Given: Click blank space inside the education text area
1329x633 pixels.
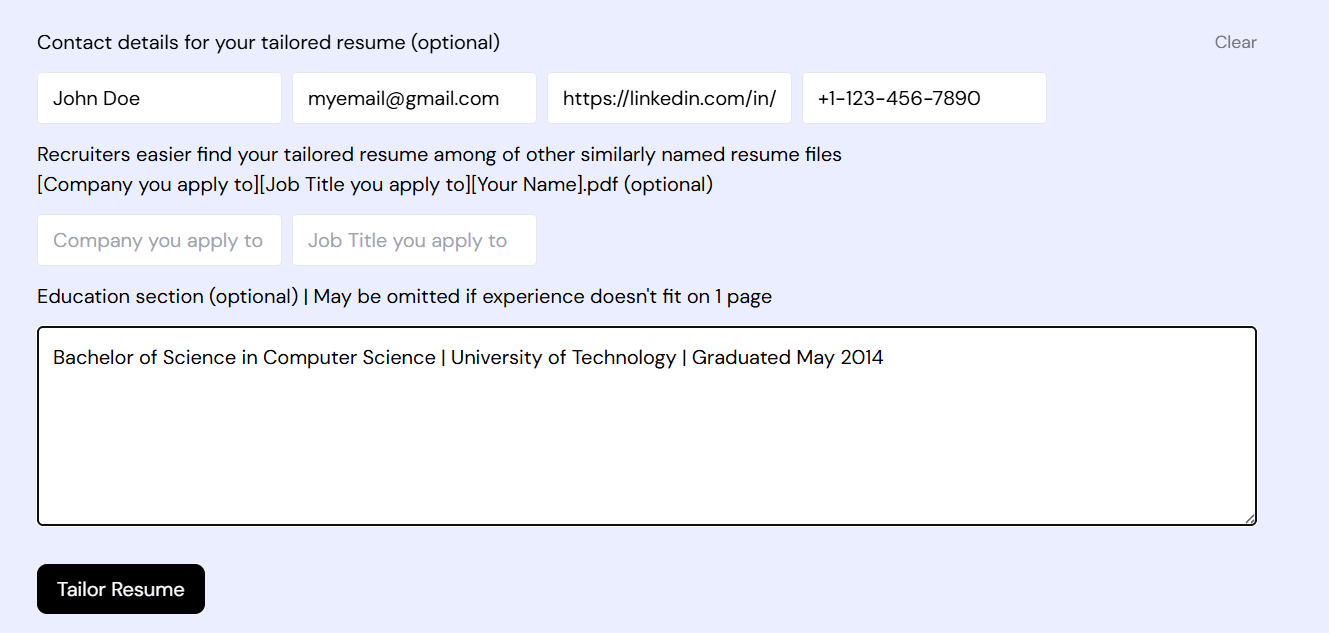Looking at the screenshot, I should (x=646, y=450).
